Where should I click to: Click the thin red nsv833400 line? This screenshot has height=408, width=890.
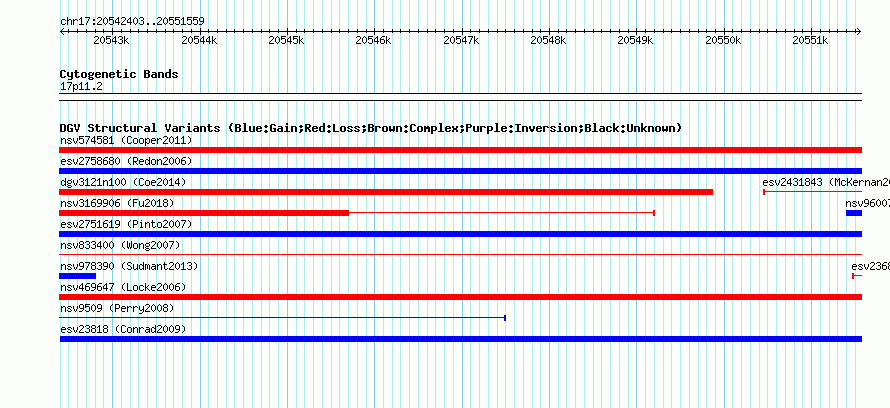[x=460, y=255]
